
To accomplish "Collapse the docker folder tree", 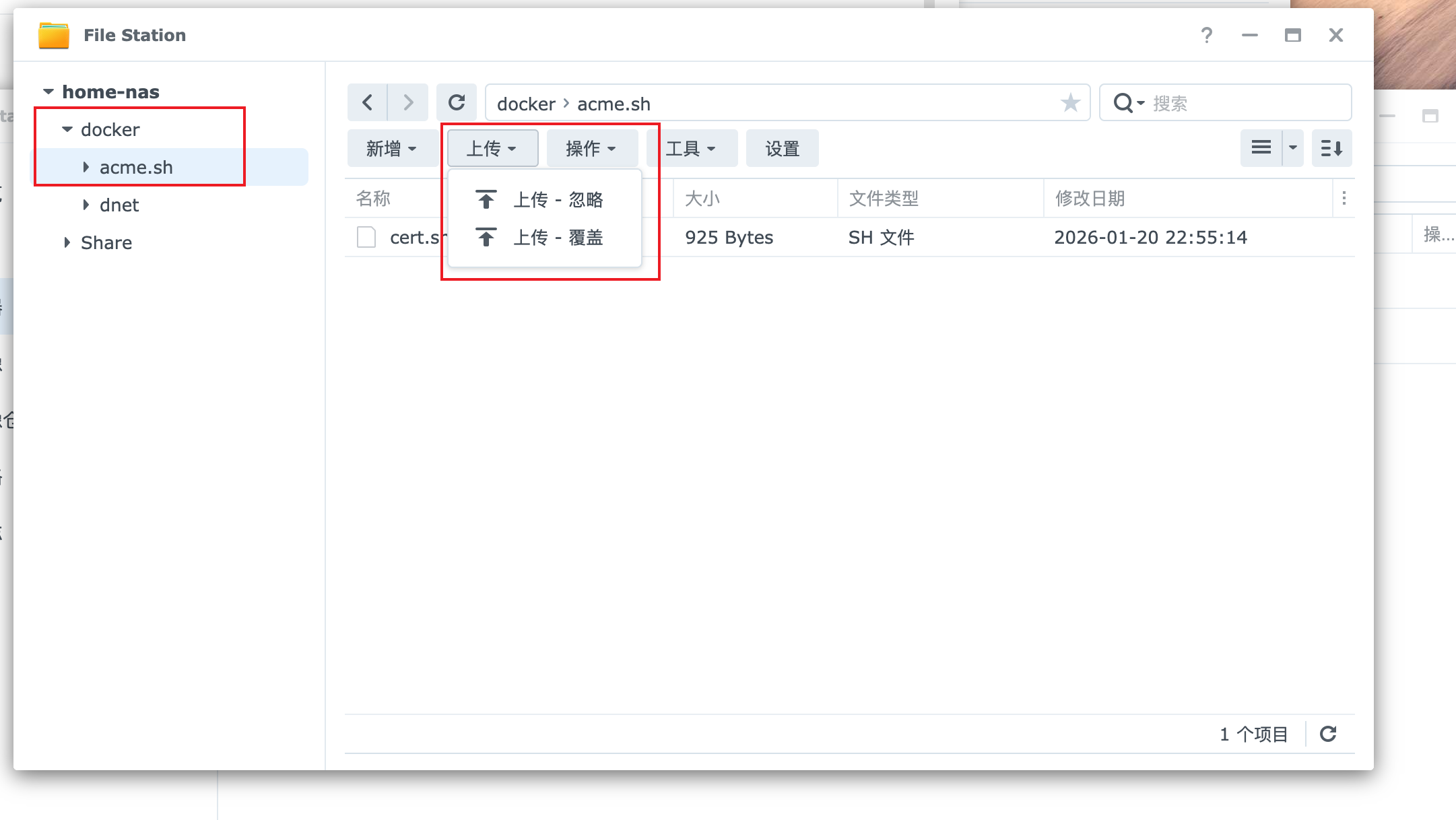I will [x=67, y=129].
